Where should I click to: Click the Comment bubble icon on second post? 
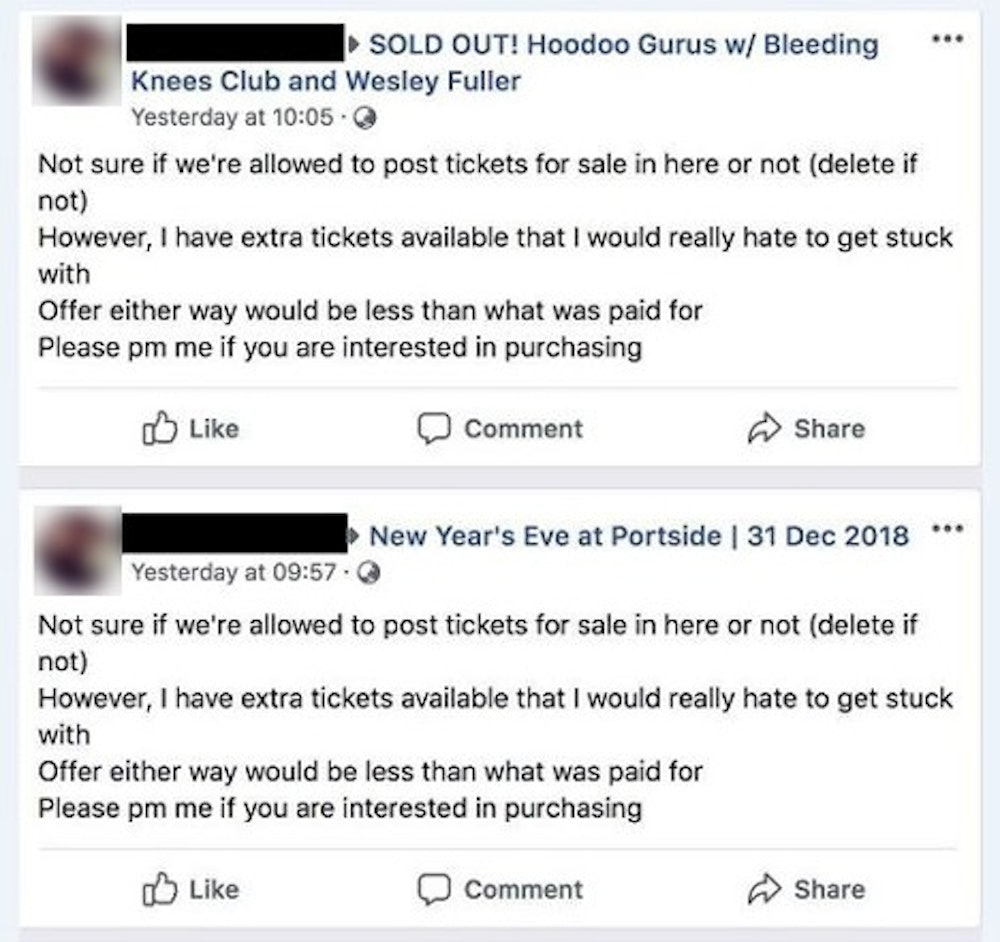tap(433, 889)
